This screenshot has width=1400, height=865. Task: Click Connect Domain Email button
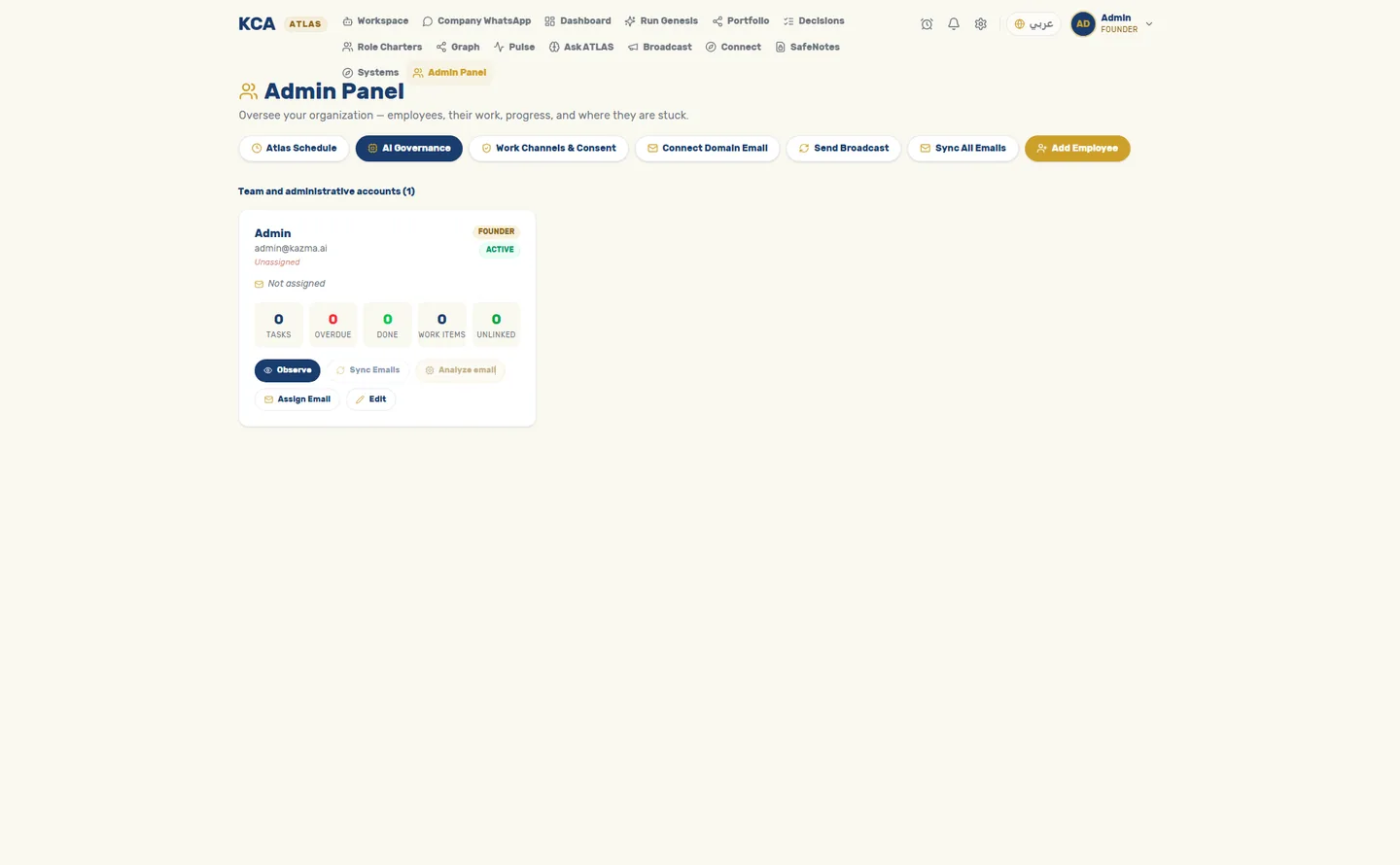[x=708, y=149]
